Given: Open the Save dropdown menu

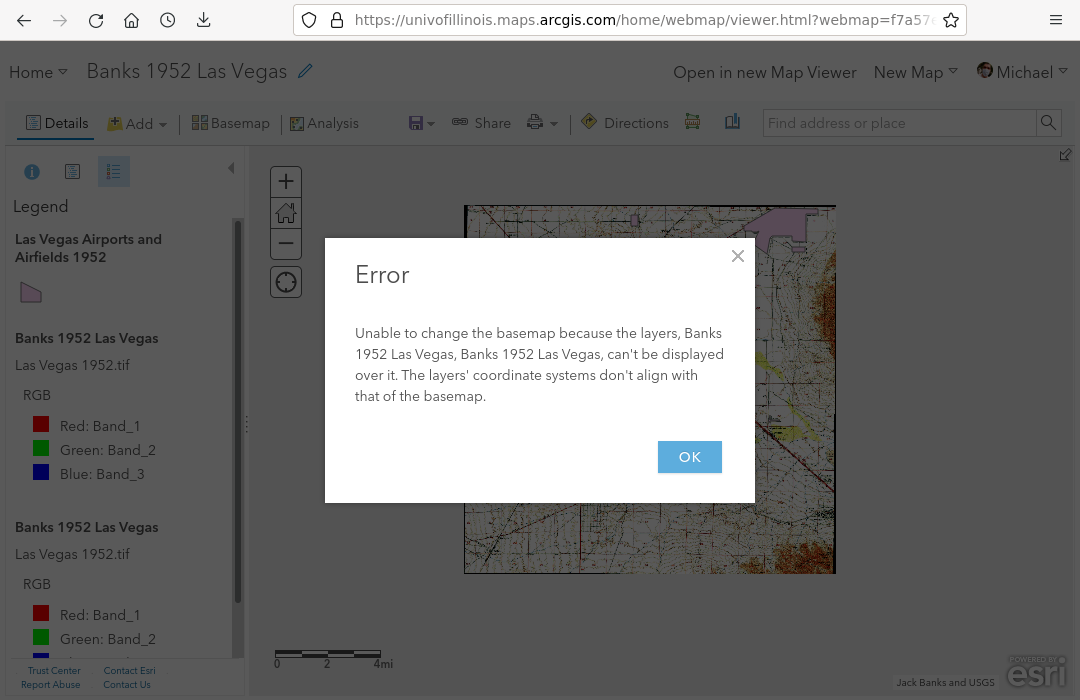Looking at the screenshot, I should click(x=422, y=123).
